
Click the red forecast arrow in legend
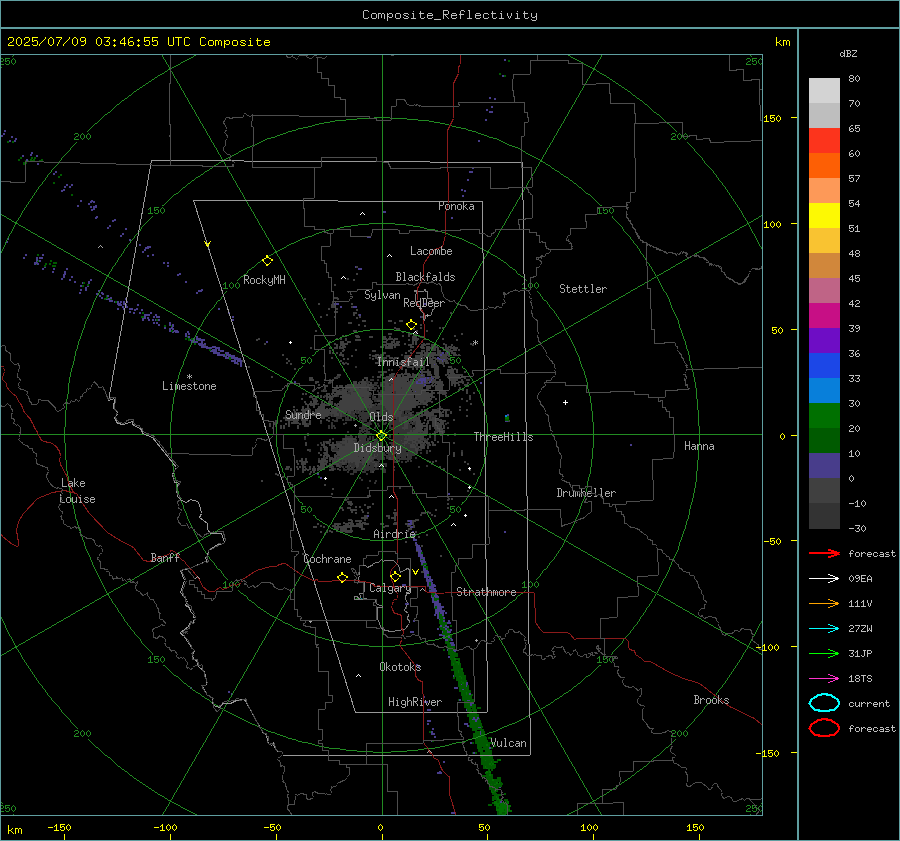(x=824, y=553)
